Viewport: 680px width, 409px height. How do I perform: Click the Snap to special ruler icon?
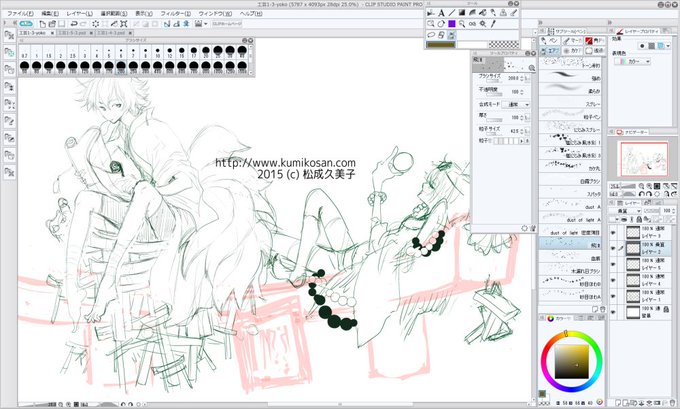tap(176, 24)
